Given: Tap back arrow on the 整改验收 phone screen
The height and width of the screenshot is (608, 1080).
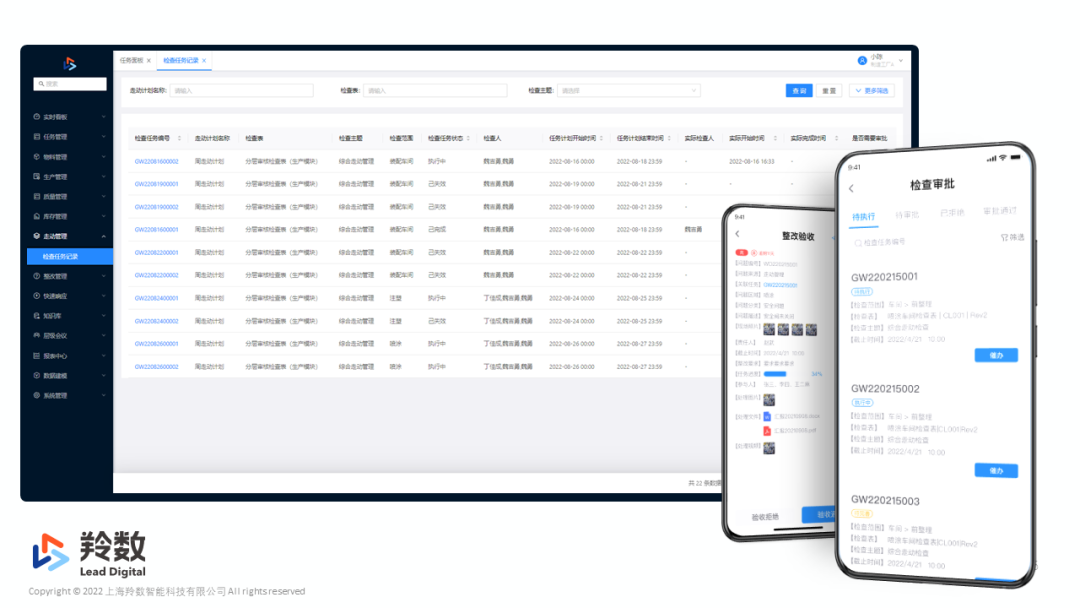Looking at the screenshot, I should pos(737,234).
